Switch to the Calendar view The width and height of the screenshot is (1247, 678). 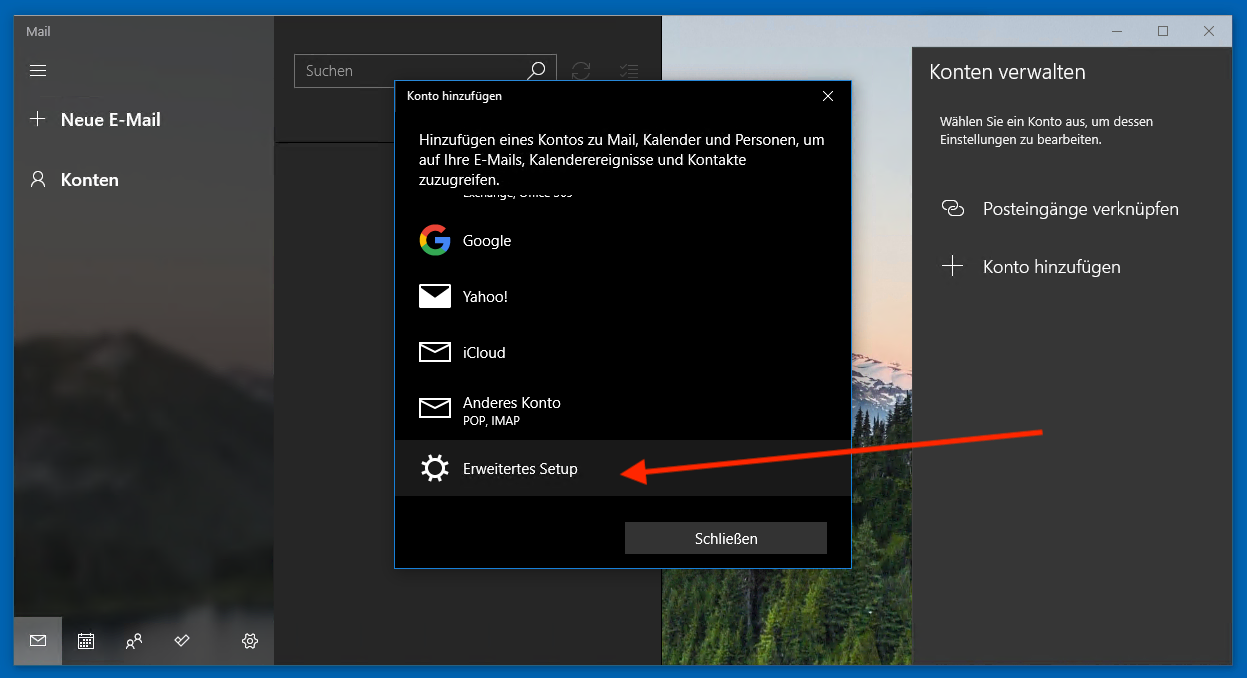coord(86,641)
